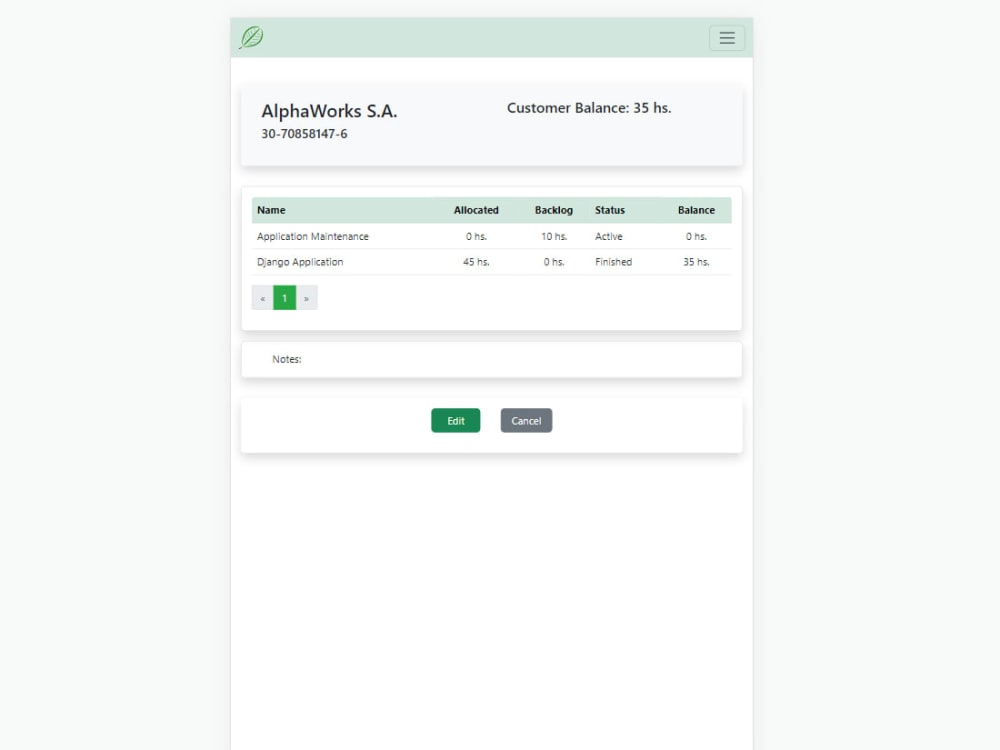1000x750 pixels.
Task: Select the Application Maintenance row
Action: click(x=312, y=236)
